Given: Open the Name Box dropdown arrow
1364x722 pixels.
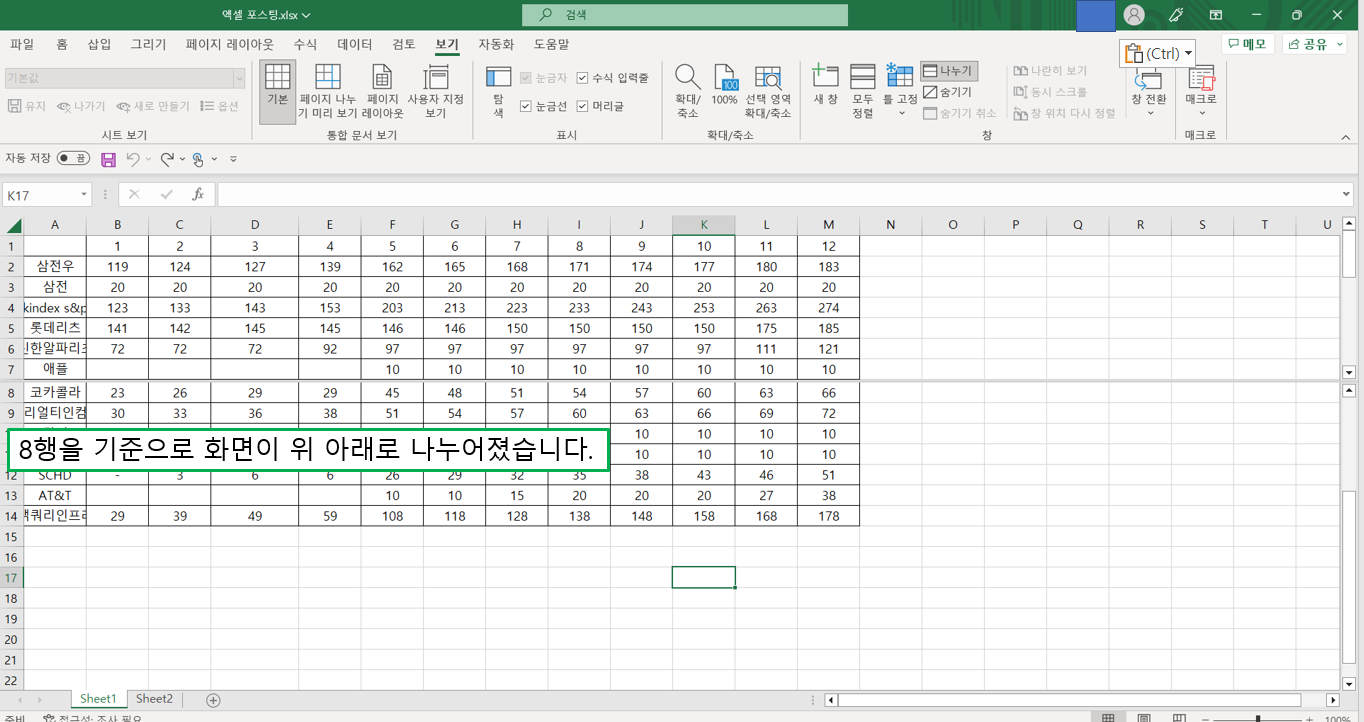Looking at the screenshot, I should tap(84, 194).
